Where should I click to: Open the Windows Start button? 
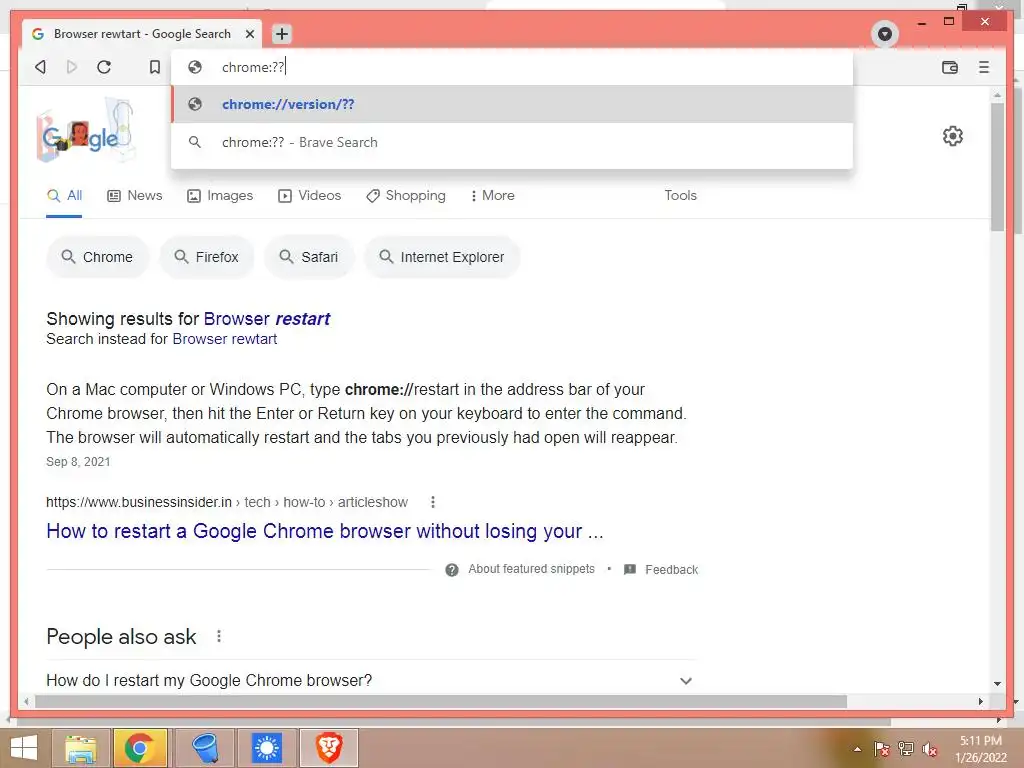[x=24, y=748]
